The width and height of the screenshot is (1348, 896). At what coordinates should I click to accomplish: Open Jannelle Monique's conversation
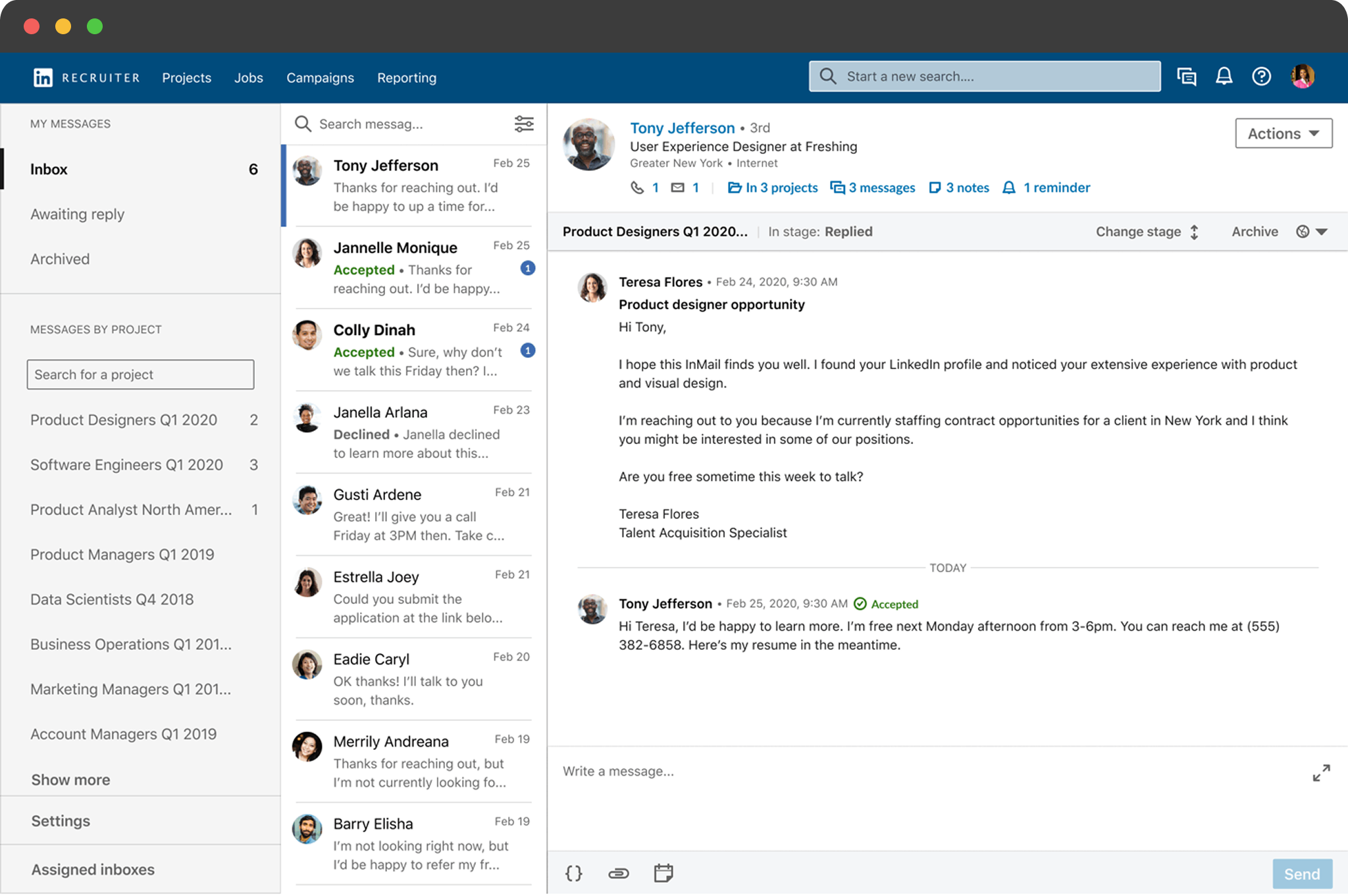tap(414, 268)
